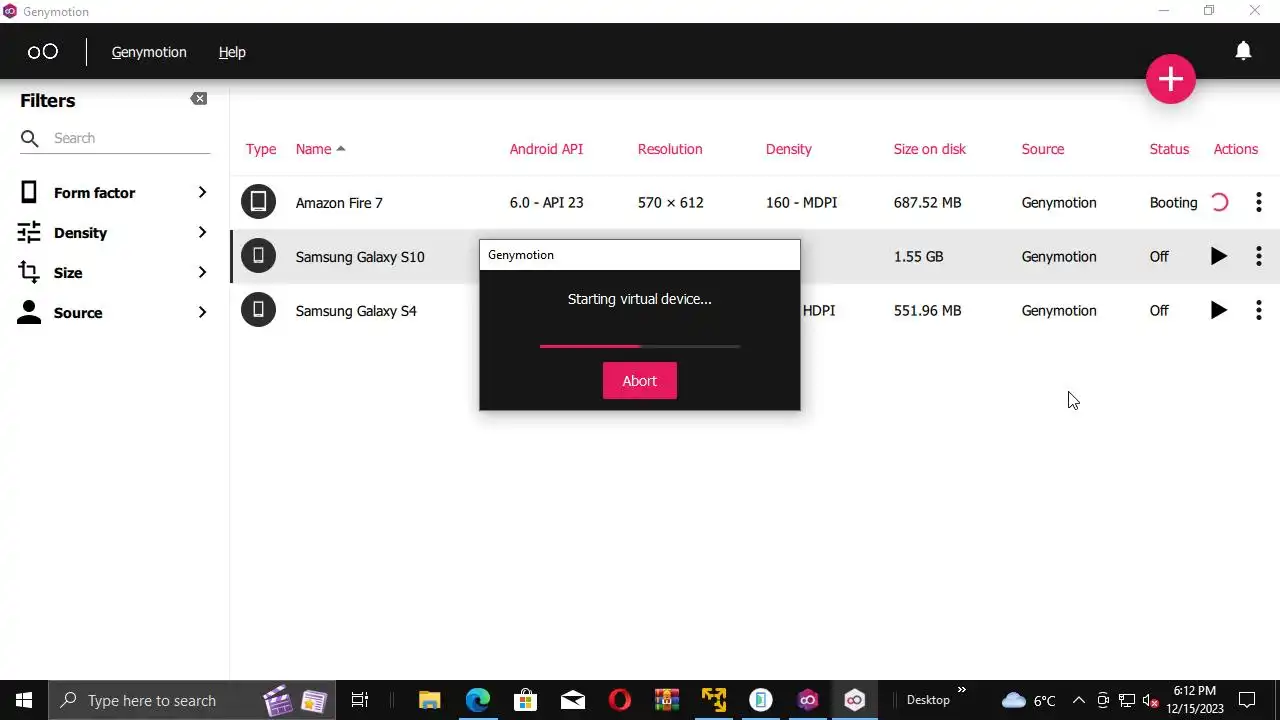This screenshot has height=720, width=1280.
Task: Click the 687.52 MB size cell
Action: (927, 202)
